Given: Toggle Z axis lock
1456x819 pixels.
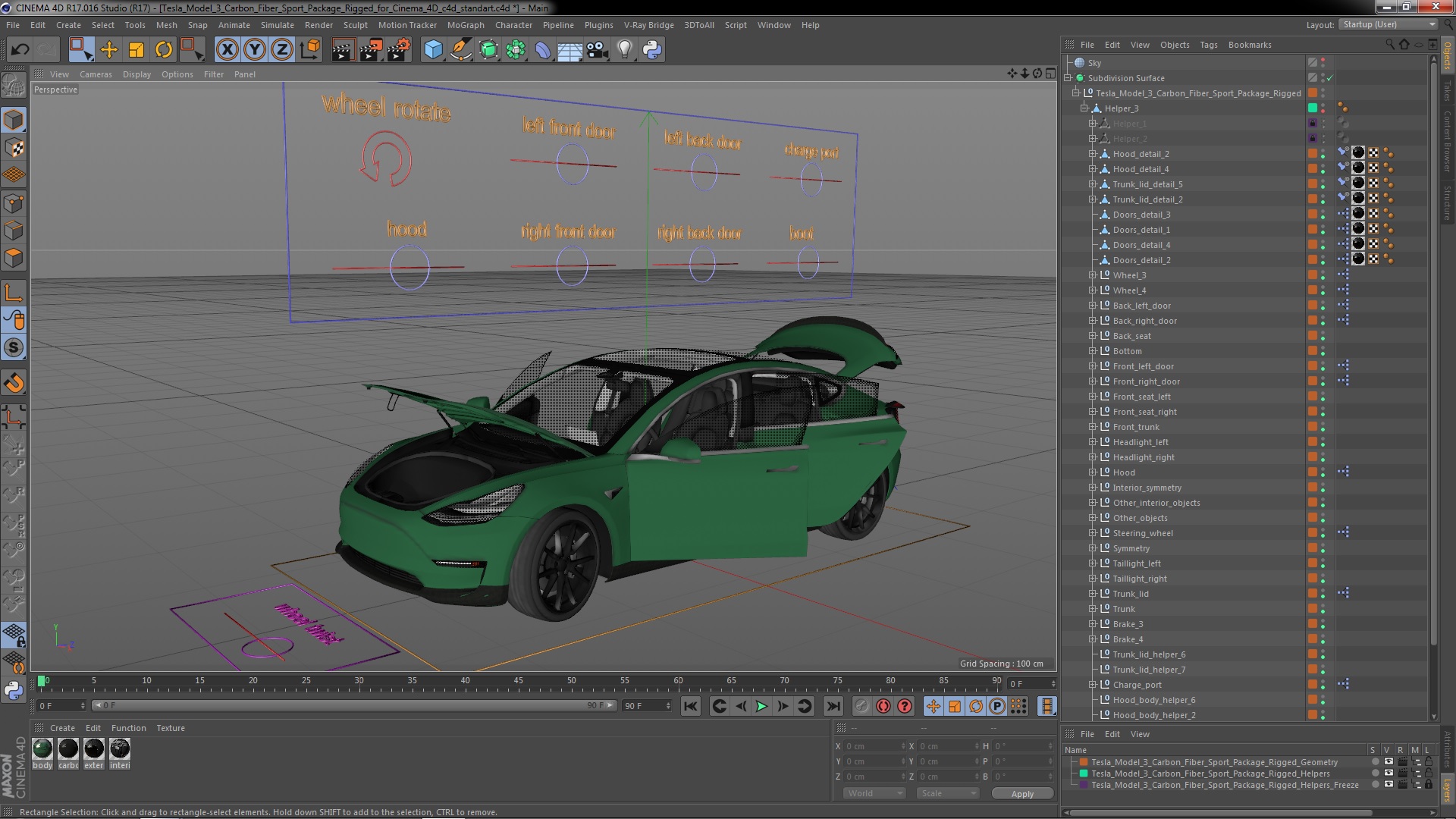Looking at the screenshot, I should (282, 50).
